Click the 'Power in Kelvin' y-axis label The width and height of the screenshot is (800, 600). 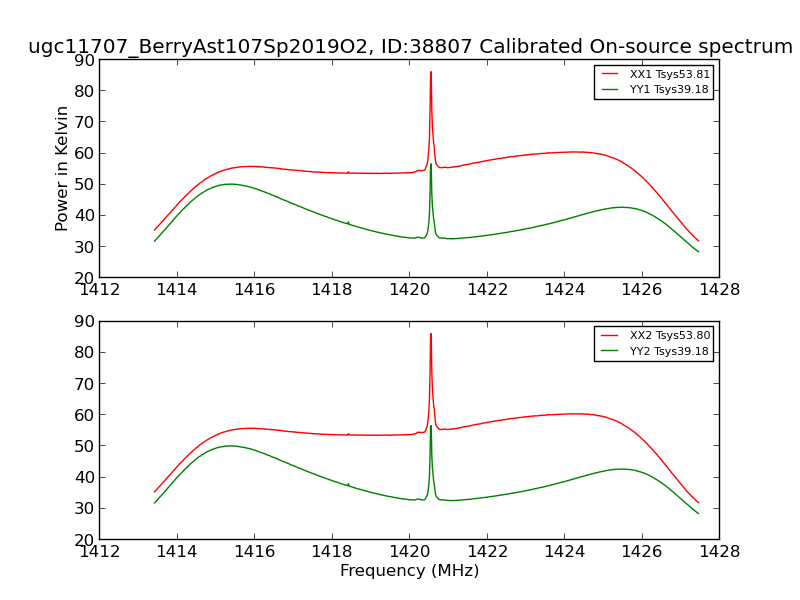61,169
